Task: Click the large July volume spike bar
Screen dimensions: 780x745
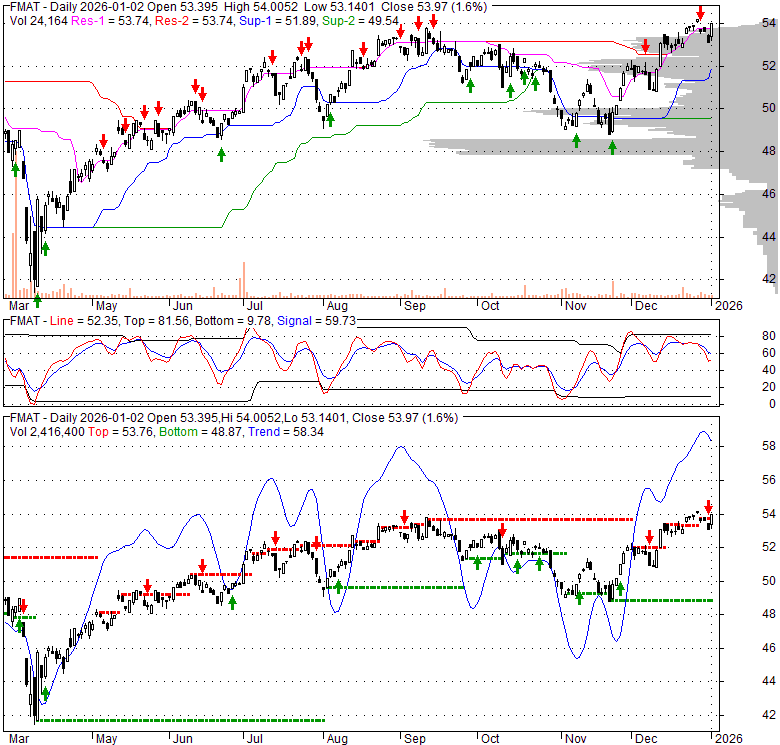Action: point(244,280)
